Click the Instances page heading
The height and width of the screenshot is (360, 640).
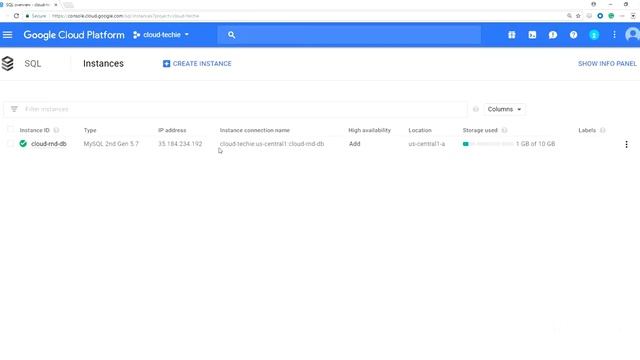[x=103, y=64]
